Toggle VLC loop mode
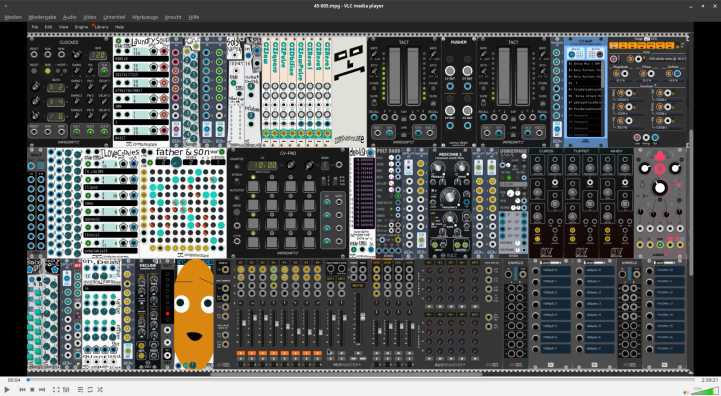721x396 pixels. pyautogui.click(x=90, y=390)
